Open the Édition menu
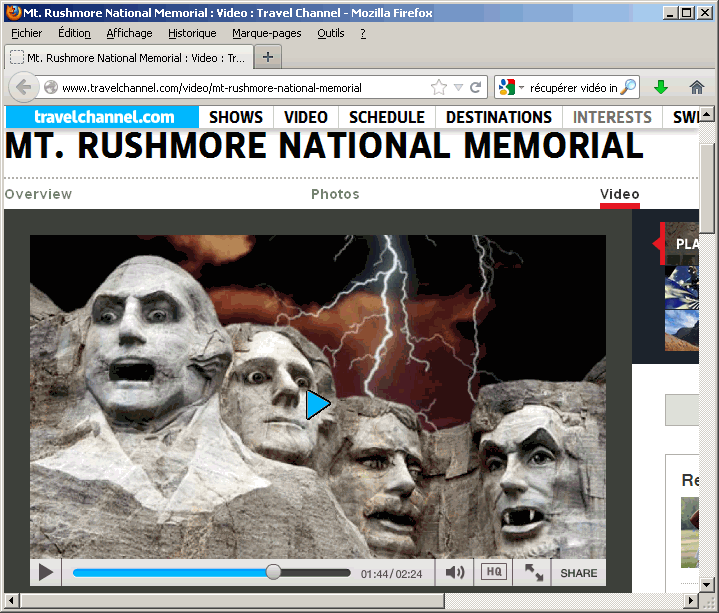The image size is (719, 613). coord(74,33)
